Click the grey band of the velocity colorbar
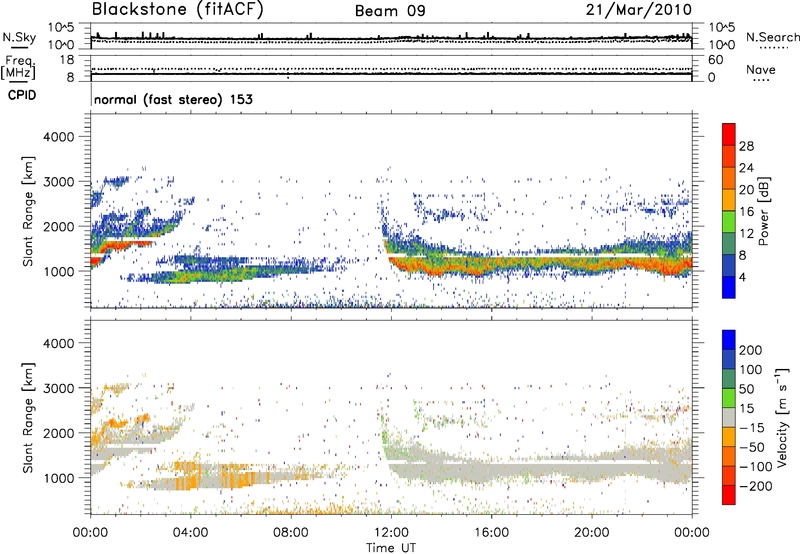Image resolution: width=800 pixels, height=554 pixels. click(x=729, y=417)
